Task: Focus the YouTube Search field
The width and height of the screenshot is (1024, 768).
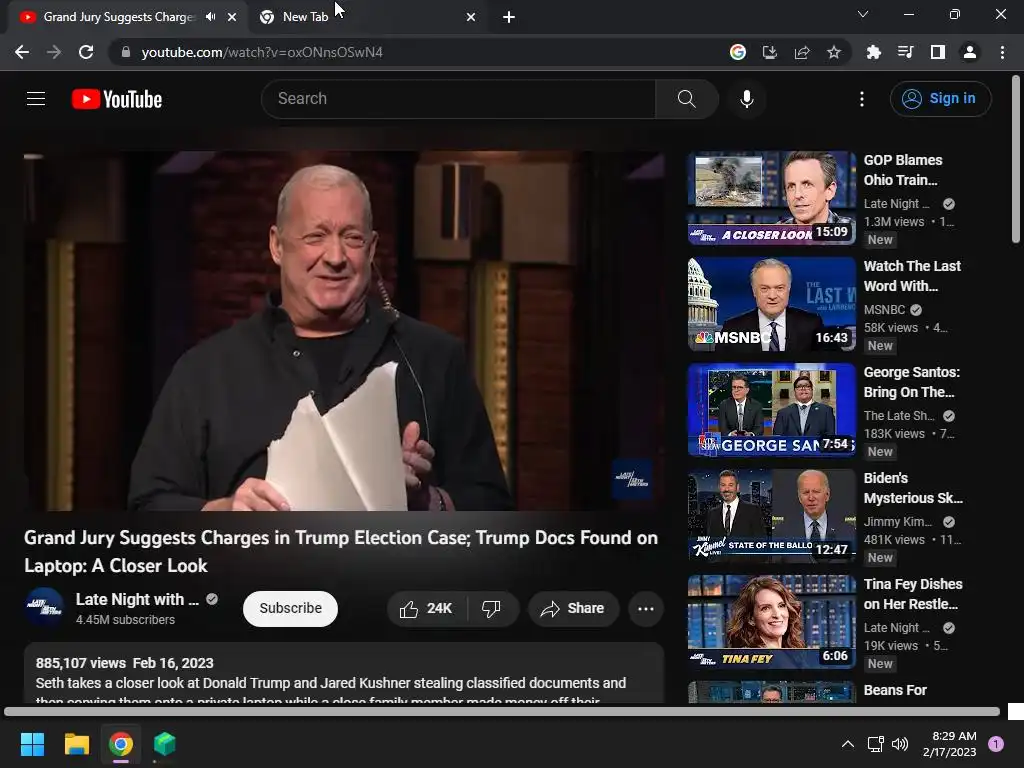Action: coord(459,99)
